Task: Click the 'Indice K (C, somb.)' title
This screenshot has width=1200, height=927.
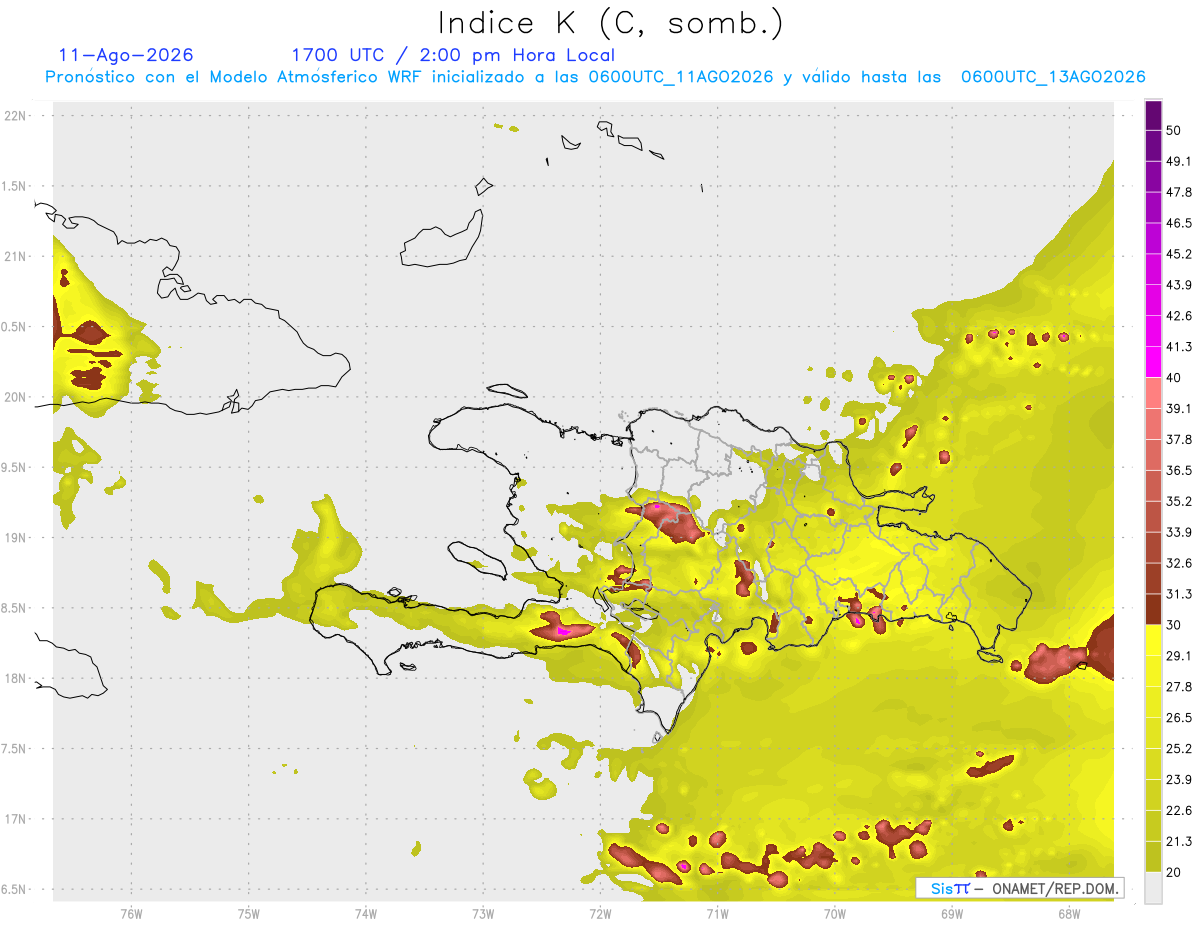Action: 610,23
